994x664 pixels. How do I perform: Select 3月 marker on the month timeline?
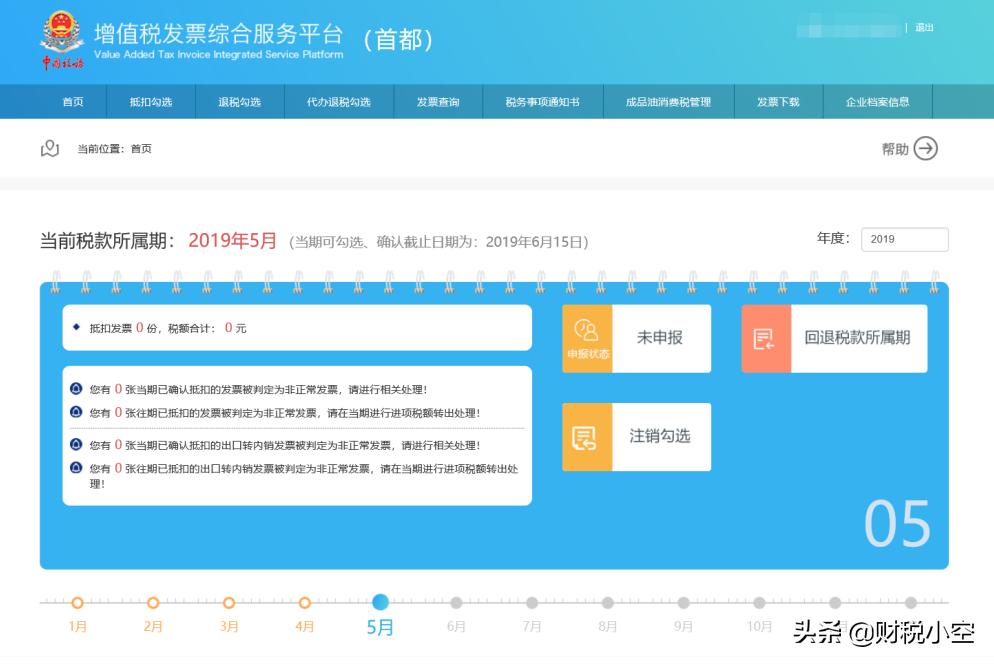[229, 603]
